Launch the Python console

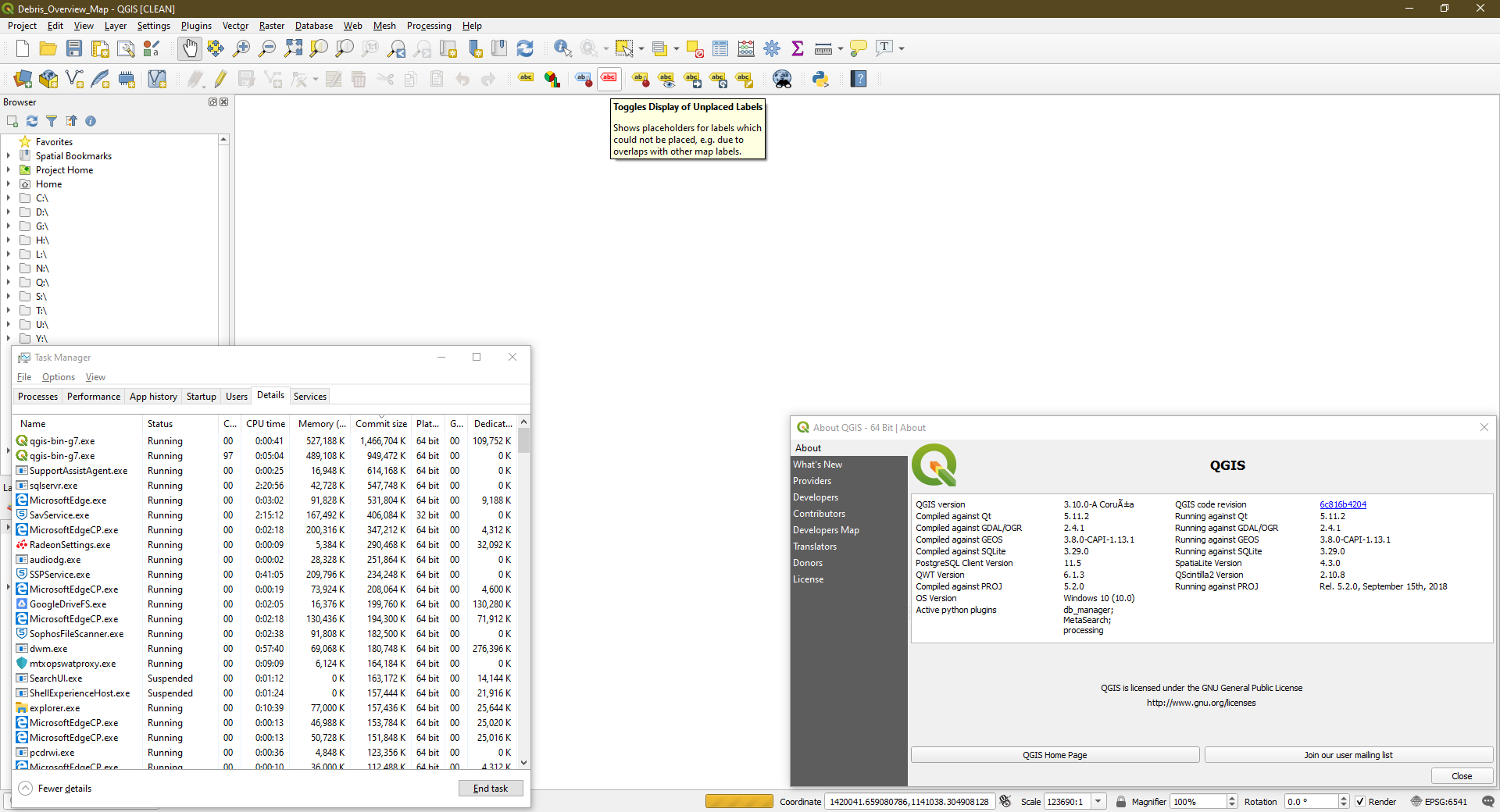tap(822, 79)
